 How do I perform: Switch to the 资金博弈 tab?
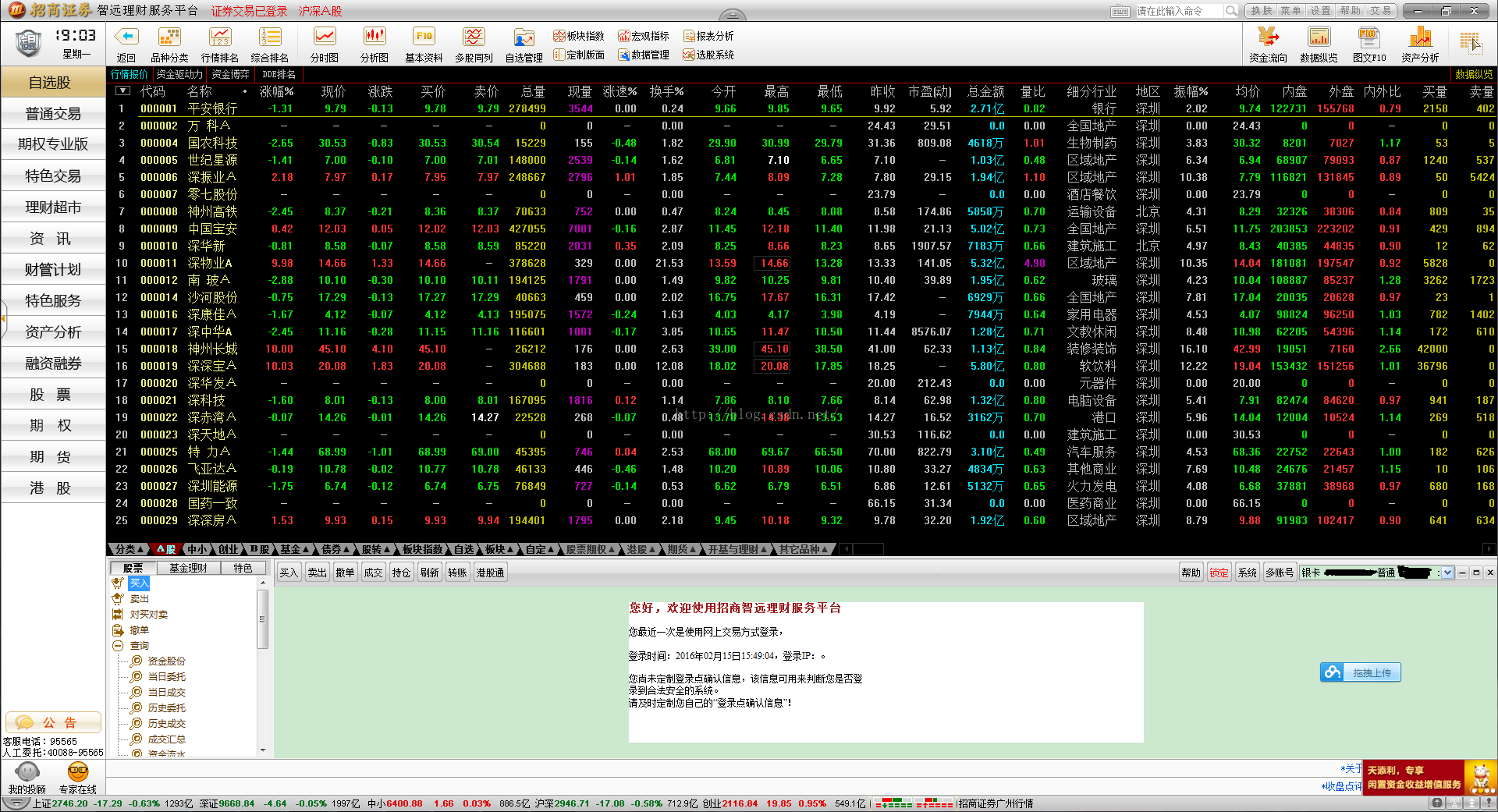230,74
